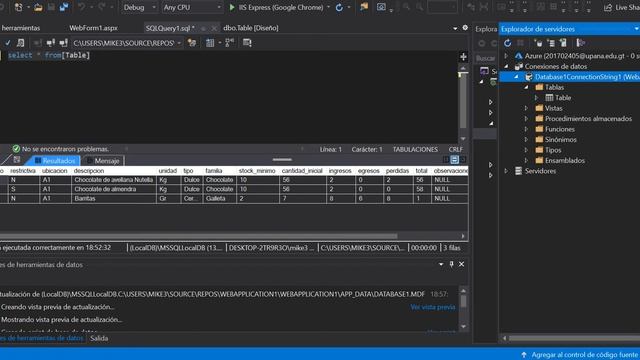Click the split editor plus icon
640x360 pixels.
coord(463,57)
